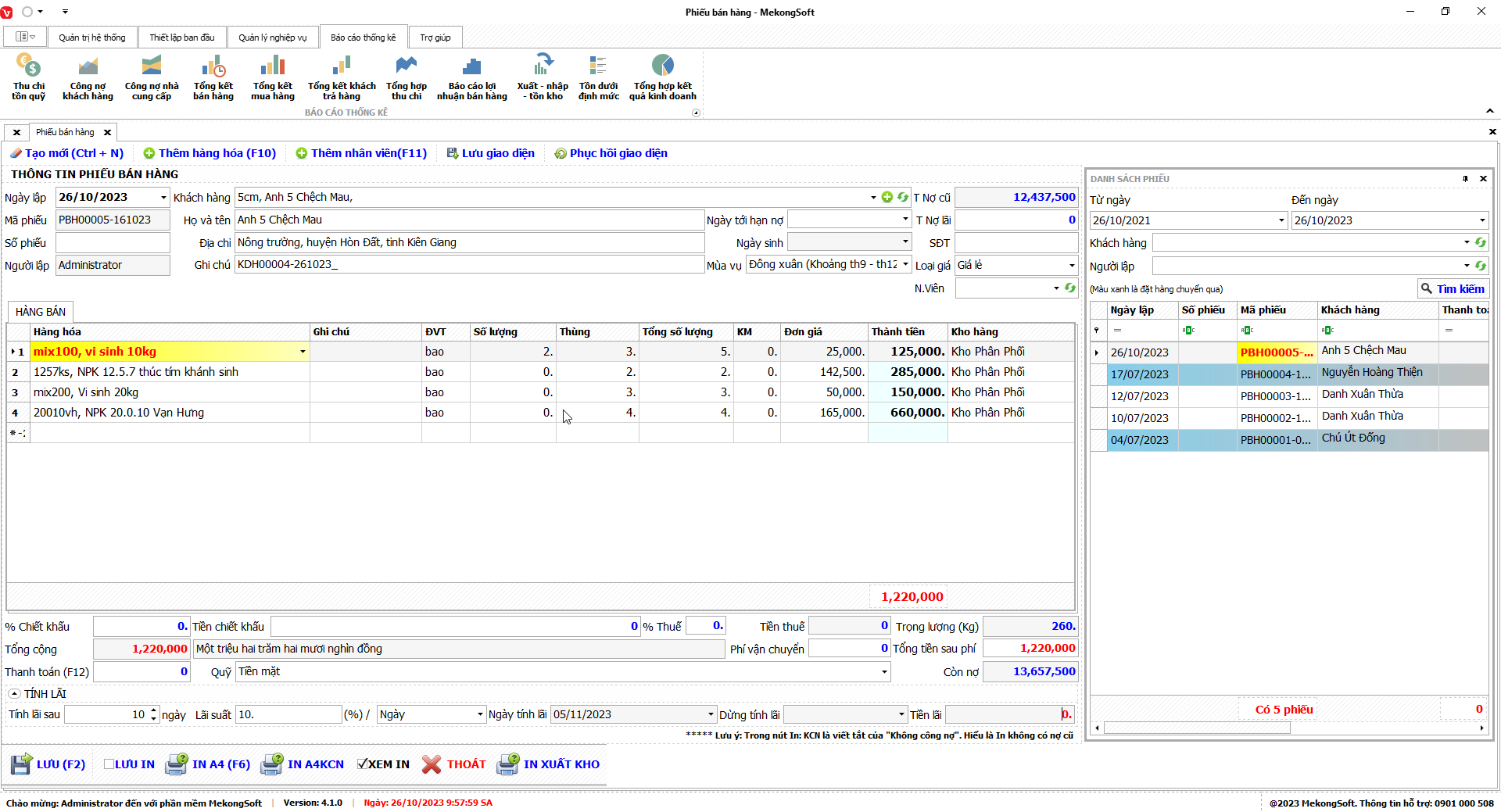Click the IN A4 (F6) printer icon
This screenshot has height=812, width=1501.
(177, 764)
